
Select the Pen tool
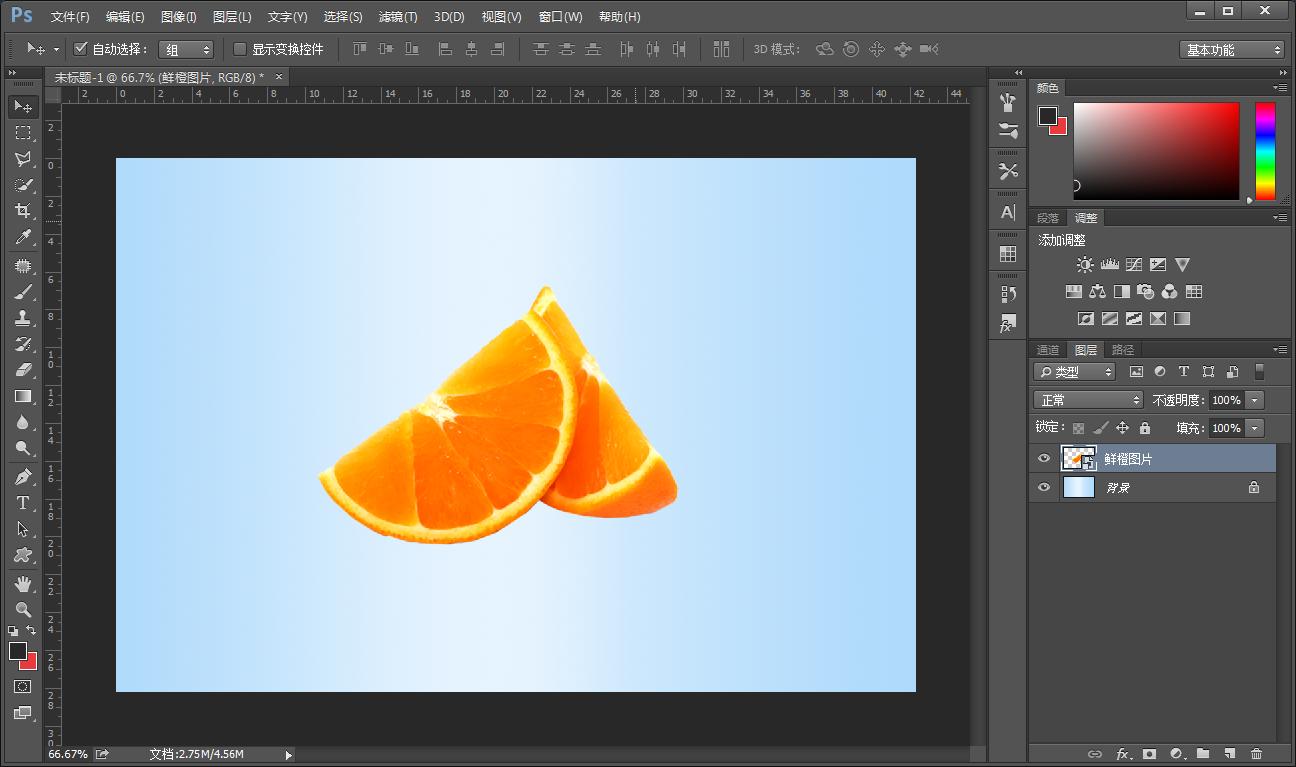[x=22, y=477]
